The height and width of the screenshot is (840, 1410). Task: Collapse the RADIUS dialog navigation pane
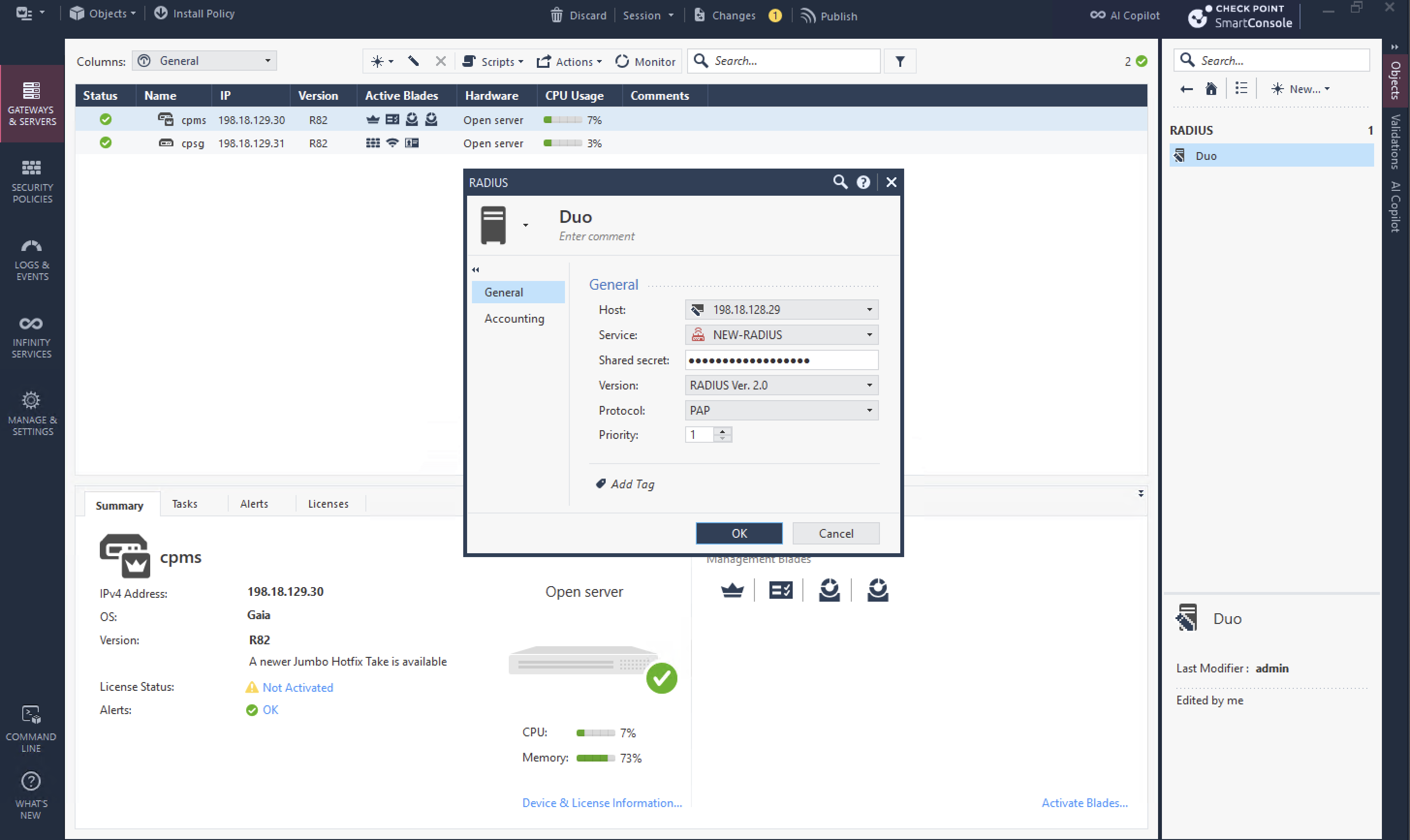click(475, 270)
